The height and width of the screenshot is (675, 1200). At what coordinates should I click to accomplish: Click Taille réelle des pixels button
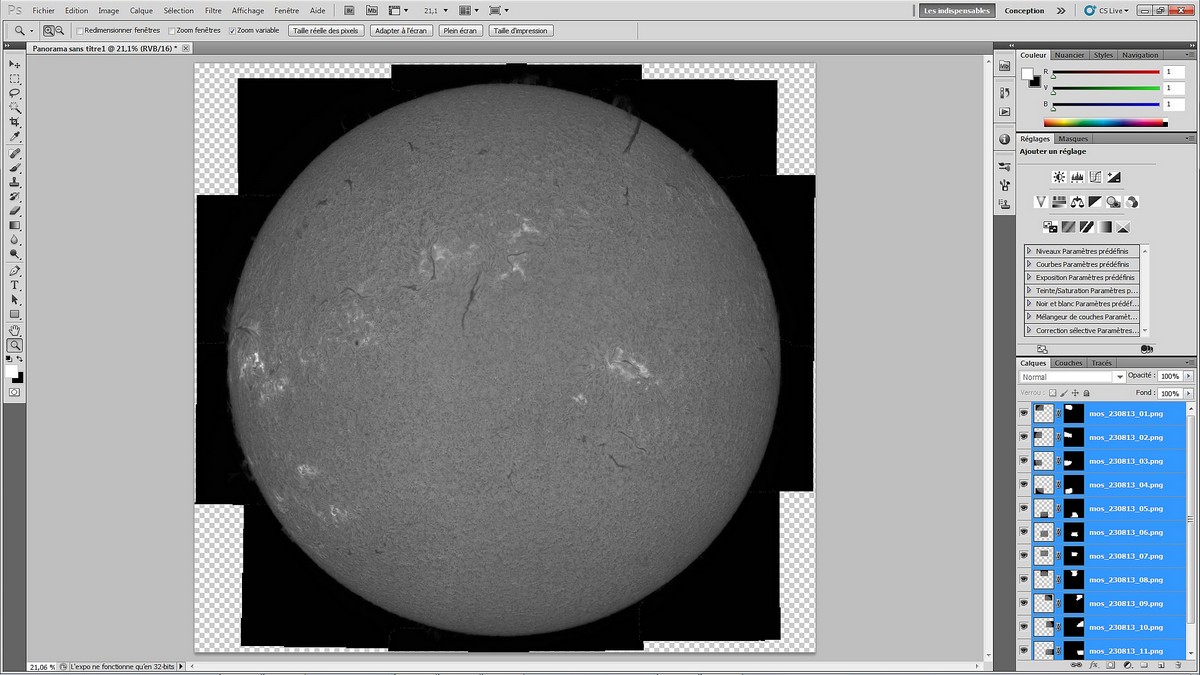pyautogui.click(x=326, y=31)
